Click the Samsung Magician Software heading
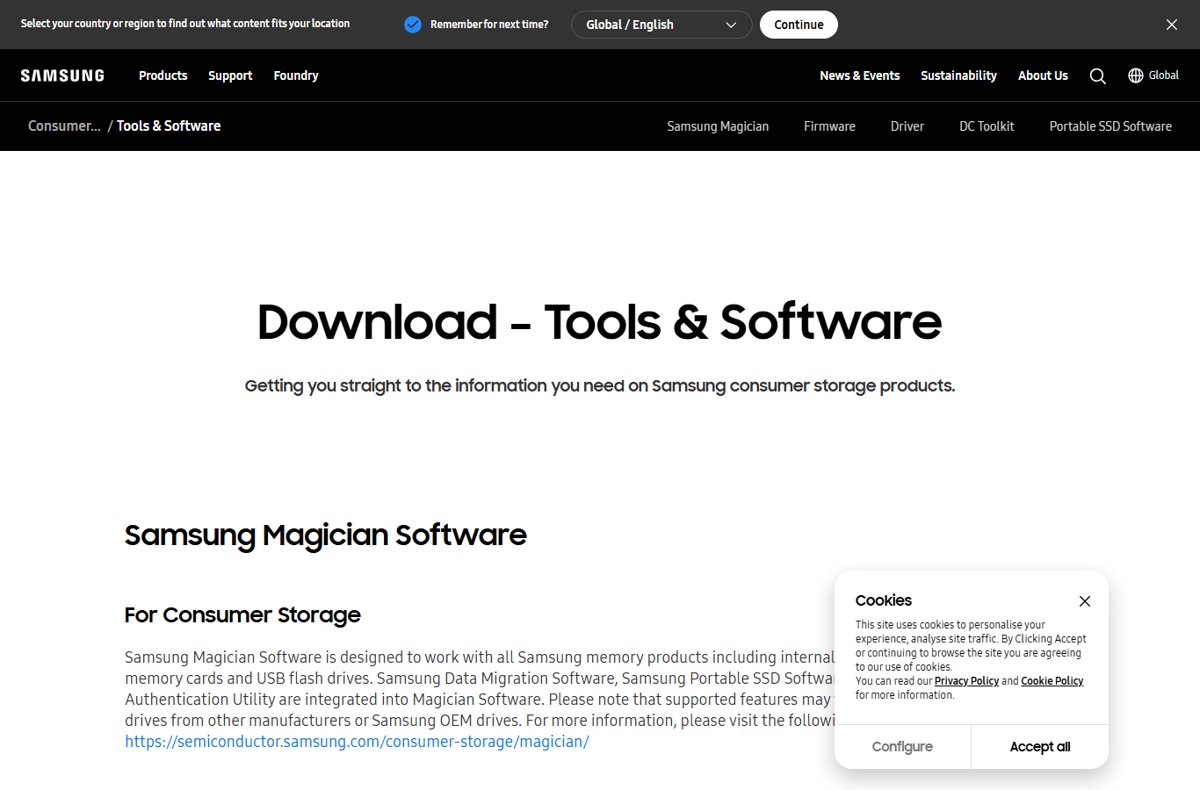Viewport: 1200px width, 790px height. click(325, 535)
